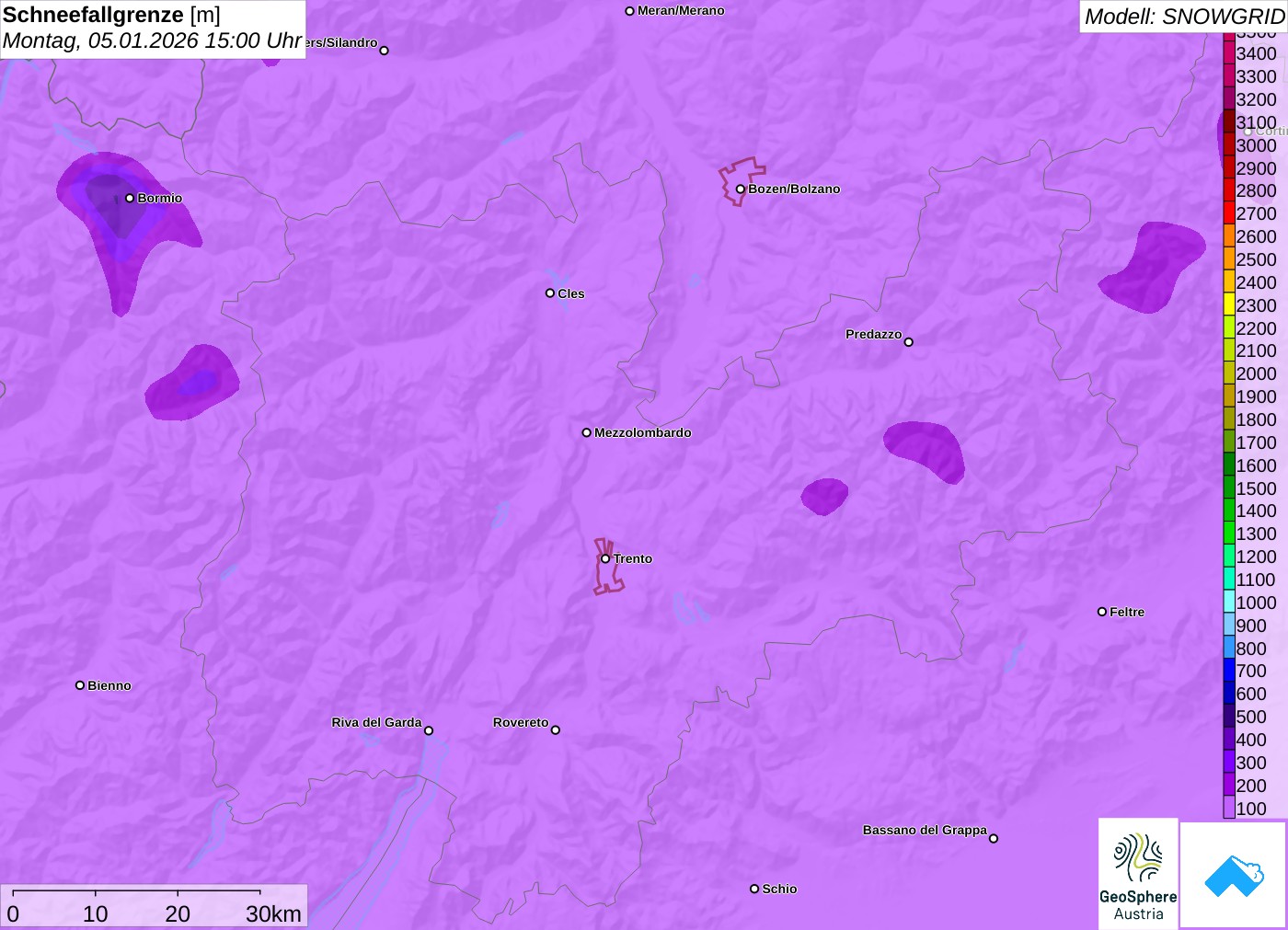The height and width of the screenshot is (930, 1288).
Task: Click the Feltre town marker
Action: [1102, 612]
